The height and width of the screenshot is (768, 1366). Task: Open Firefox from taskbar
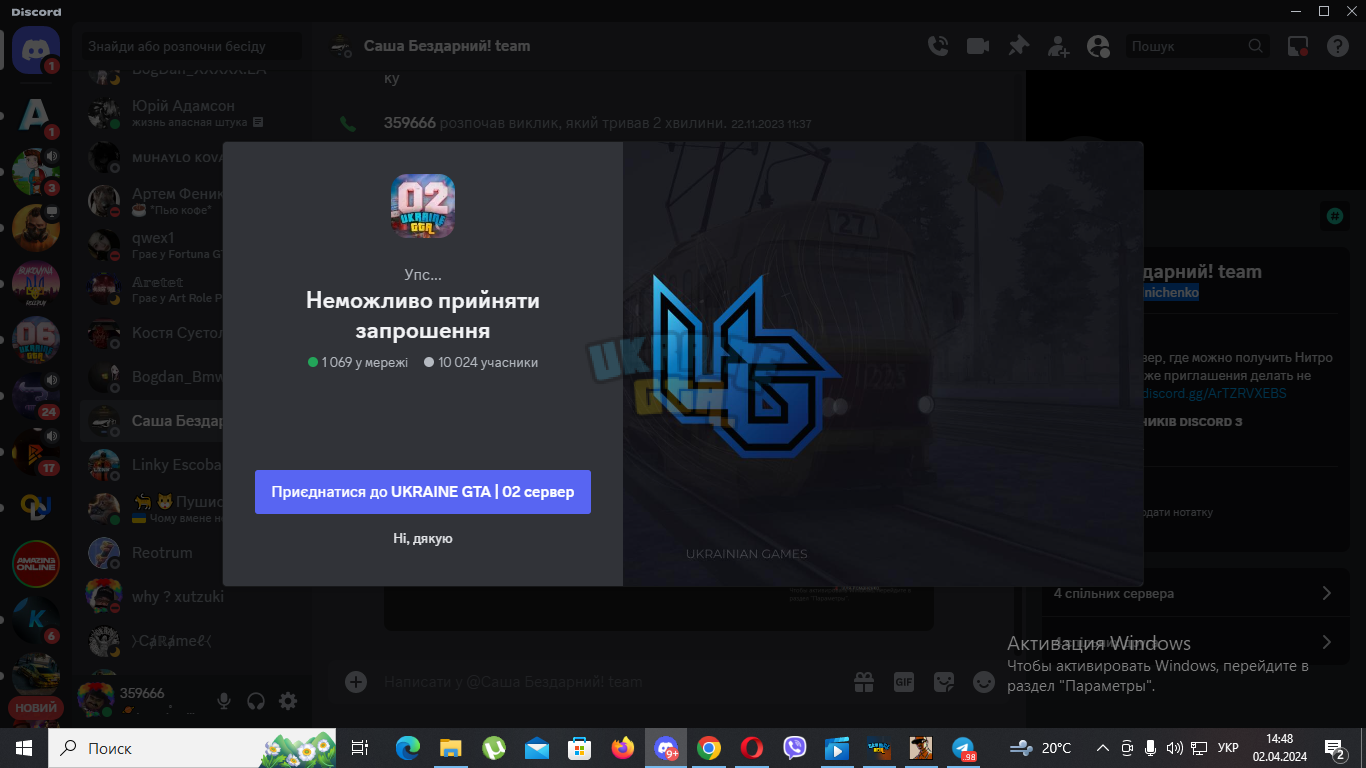[623, 748]
